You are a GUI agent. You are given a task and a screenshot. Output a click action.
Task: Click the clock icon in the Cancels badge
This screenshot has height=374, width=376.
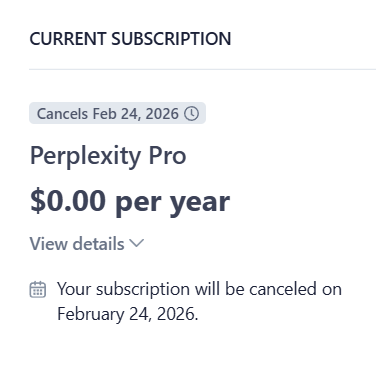(x=192, y=113)
